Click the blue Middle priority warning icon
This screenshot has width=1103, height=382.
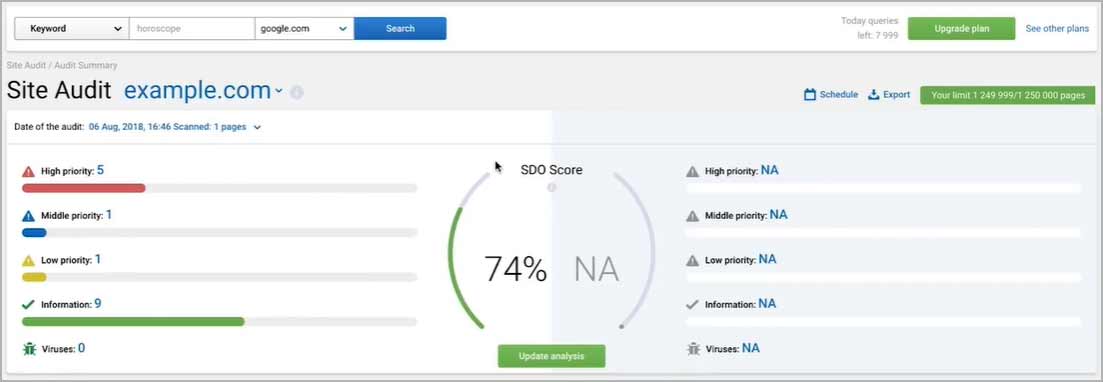coord(28,216)
